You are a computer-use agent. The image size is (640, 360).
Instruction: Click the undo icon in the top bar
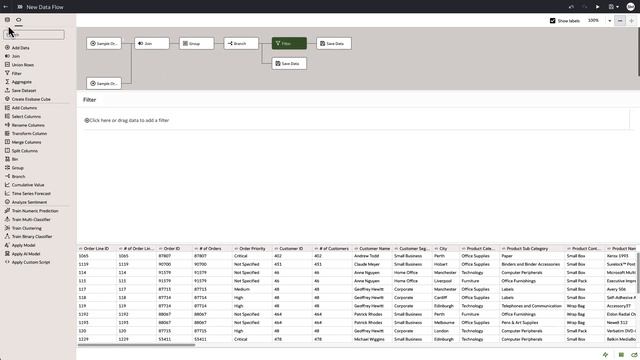571,7
